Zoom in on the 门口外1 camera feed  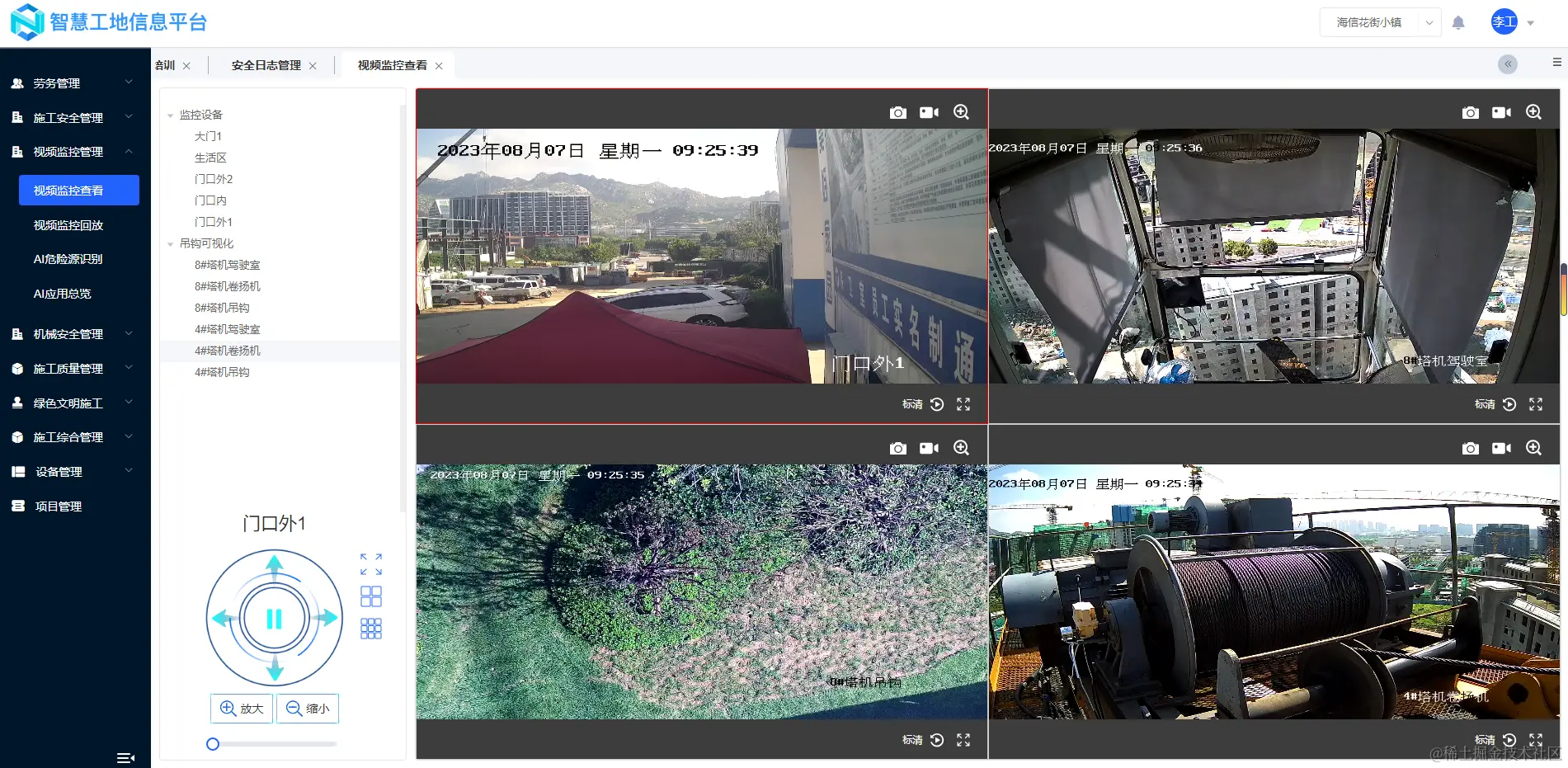[x=961, y=112]
